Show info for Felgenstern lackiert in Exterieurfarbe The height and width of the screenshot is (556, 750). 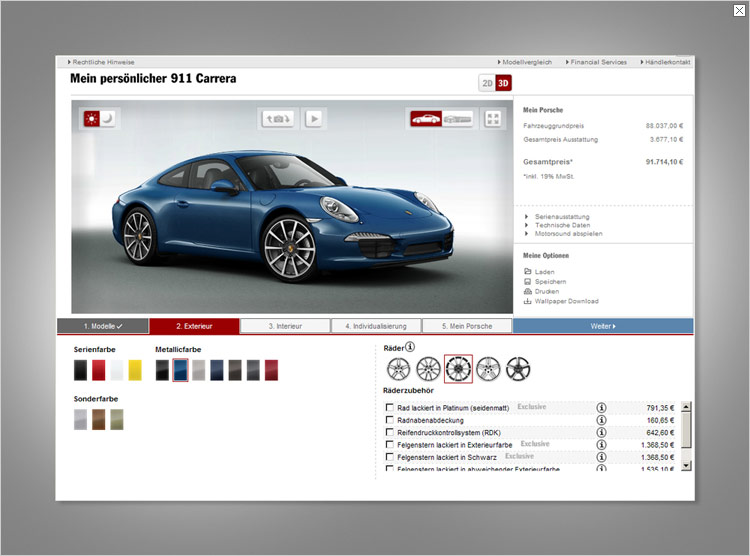[x=601, y=445]
